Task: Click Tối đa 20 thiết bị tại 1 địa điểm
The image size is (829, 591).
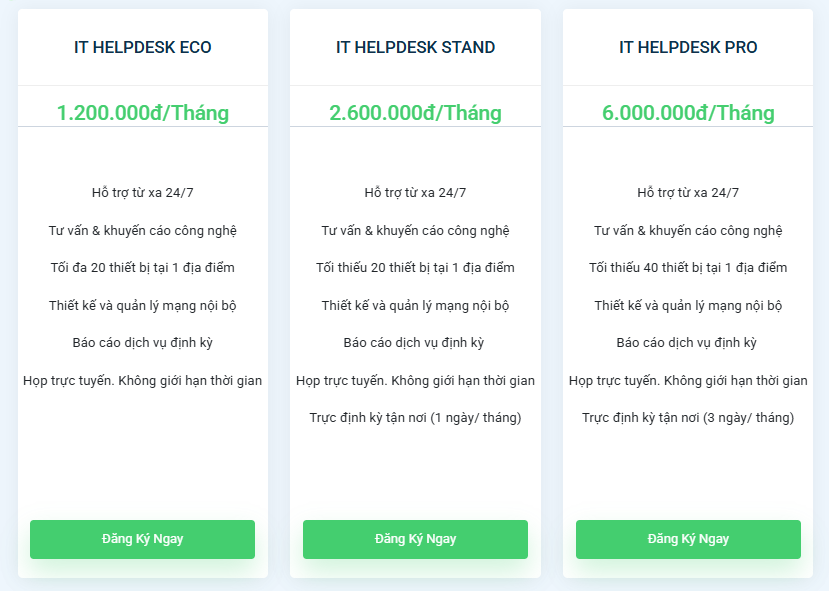Action: coord(142,267)
